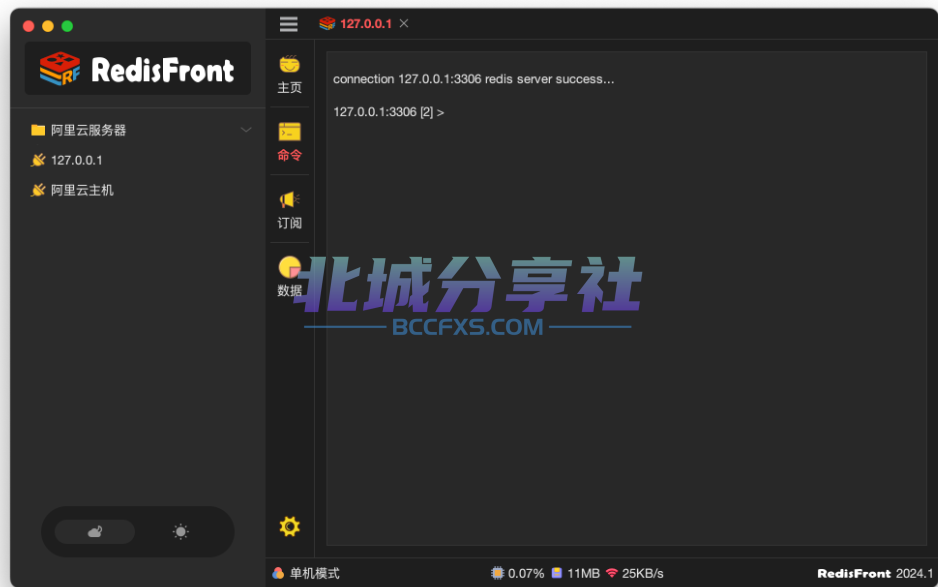Open the hamburger menu icon
Image resolution: width=938 pixels, height=587 pixels.
point(288,24)
